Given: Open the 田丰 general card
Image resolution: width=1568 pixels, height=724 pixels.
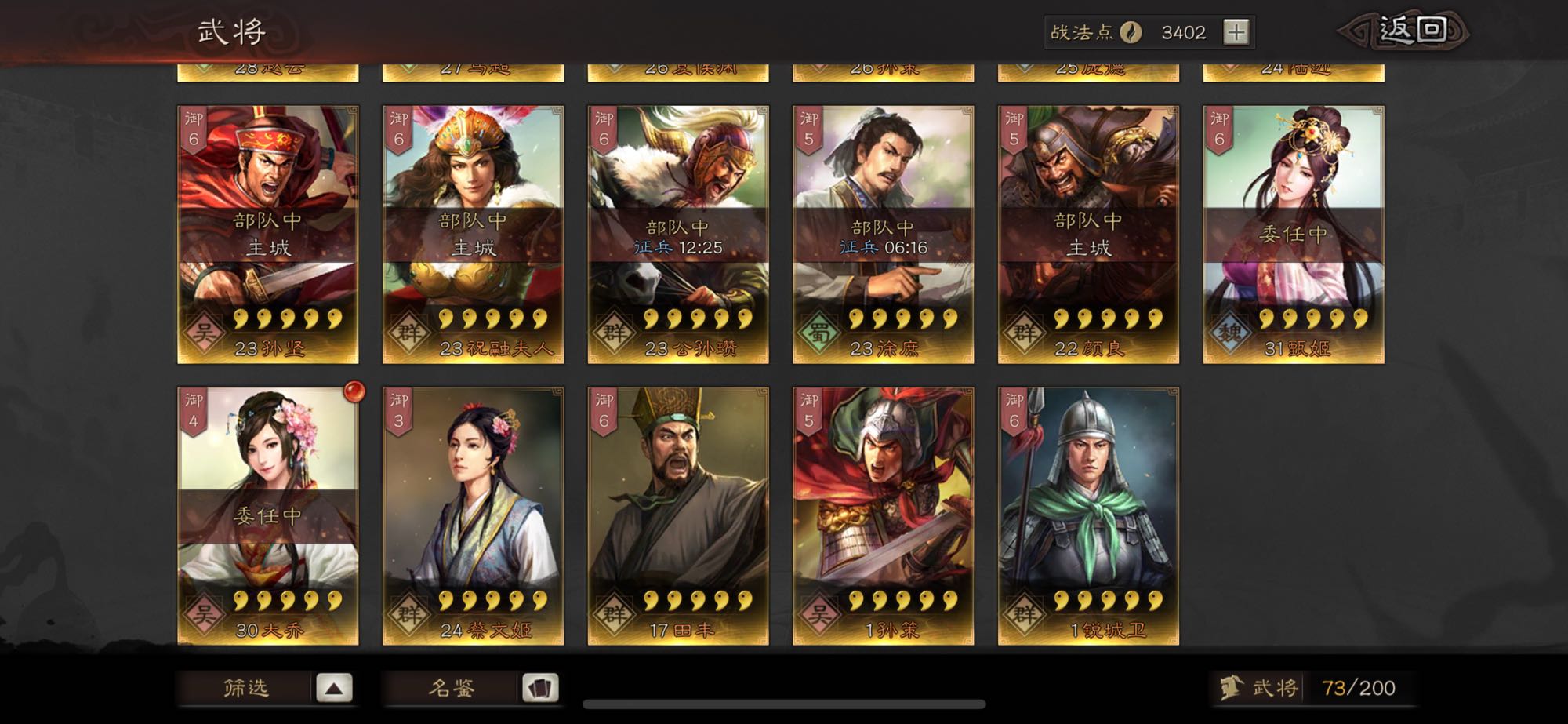Looking at the screenshot, I should tap(678, 516).
